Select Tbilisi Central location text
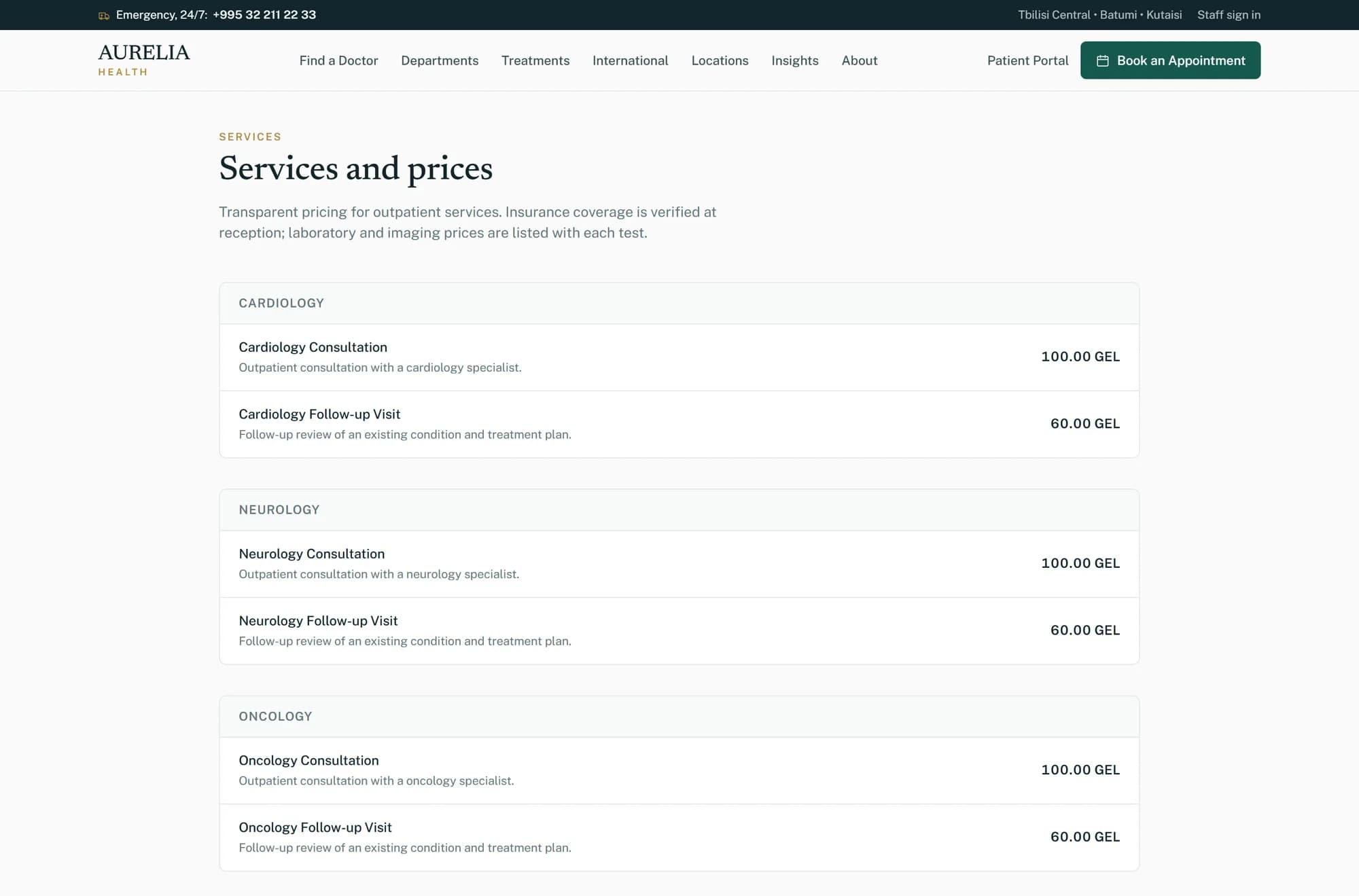The image size is (1359, 896). pos(1054,15)
